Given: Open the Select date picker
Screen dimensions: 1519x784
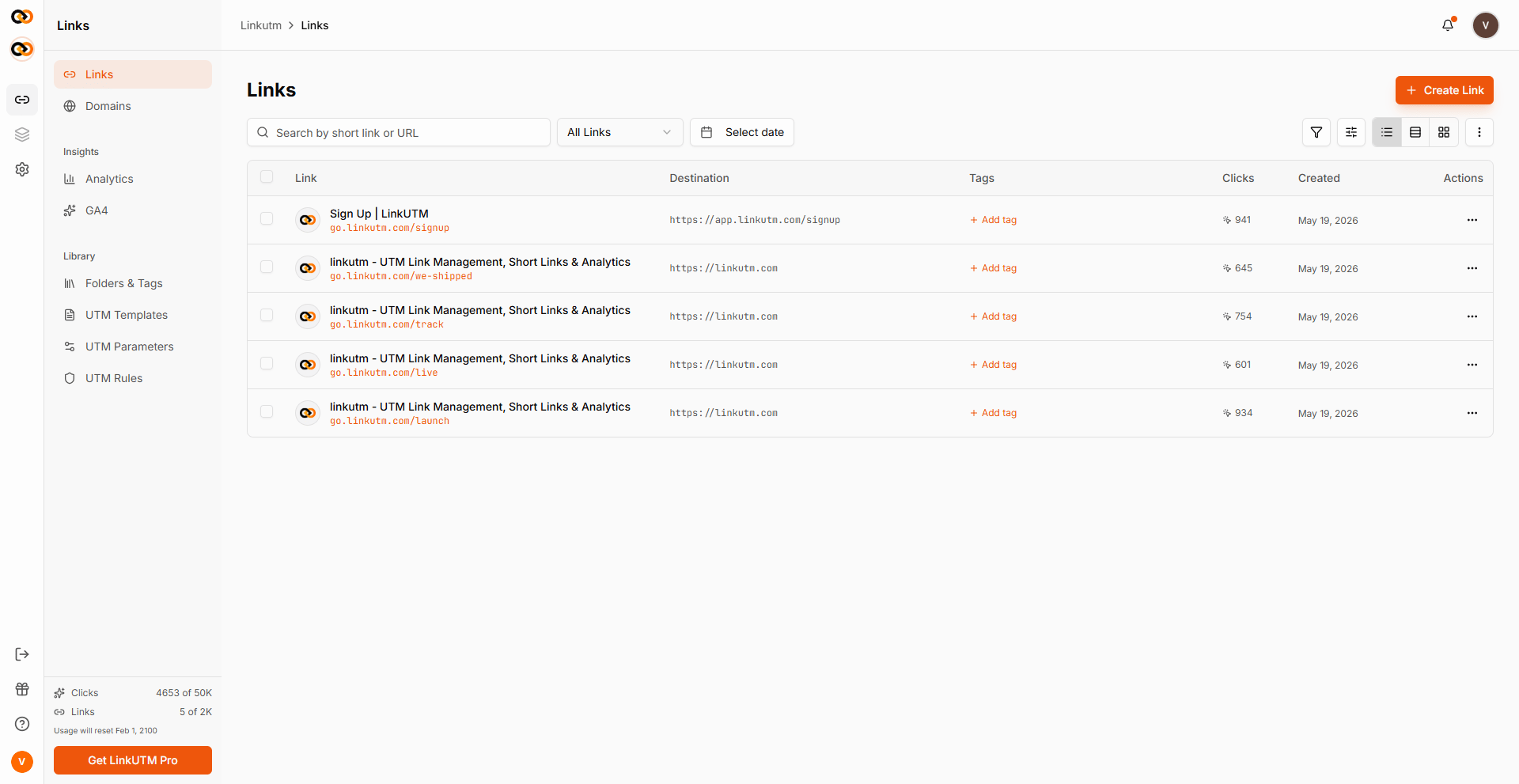Looking at the screenshot, I should 742,132.
